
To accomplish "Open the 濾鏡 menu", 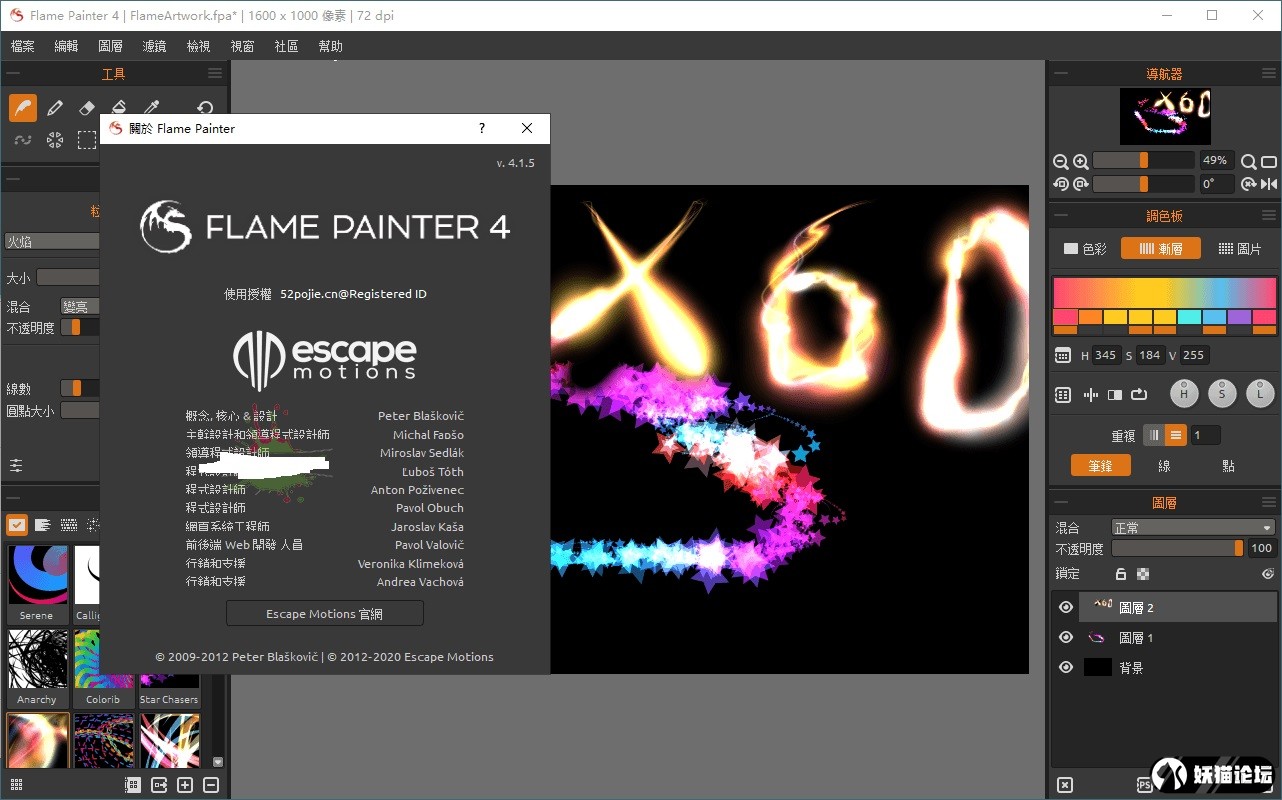I will point(154,46).
